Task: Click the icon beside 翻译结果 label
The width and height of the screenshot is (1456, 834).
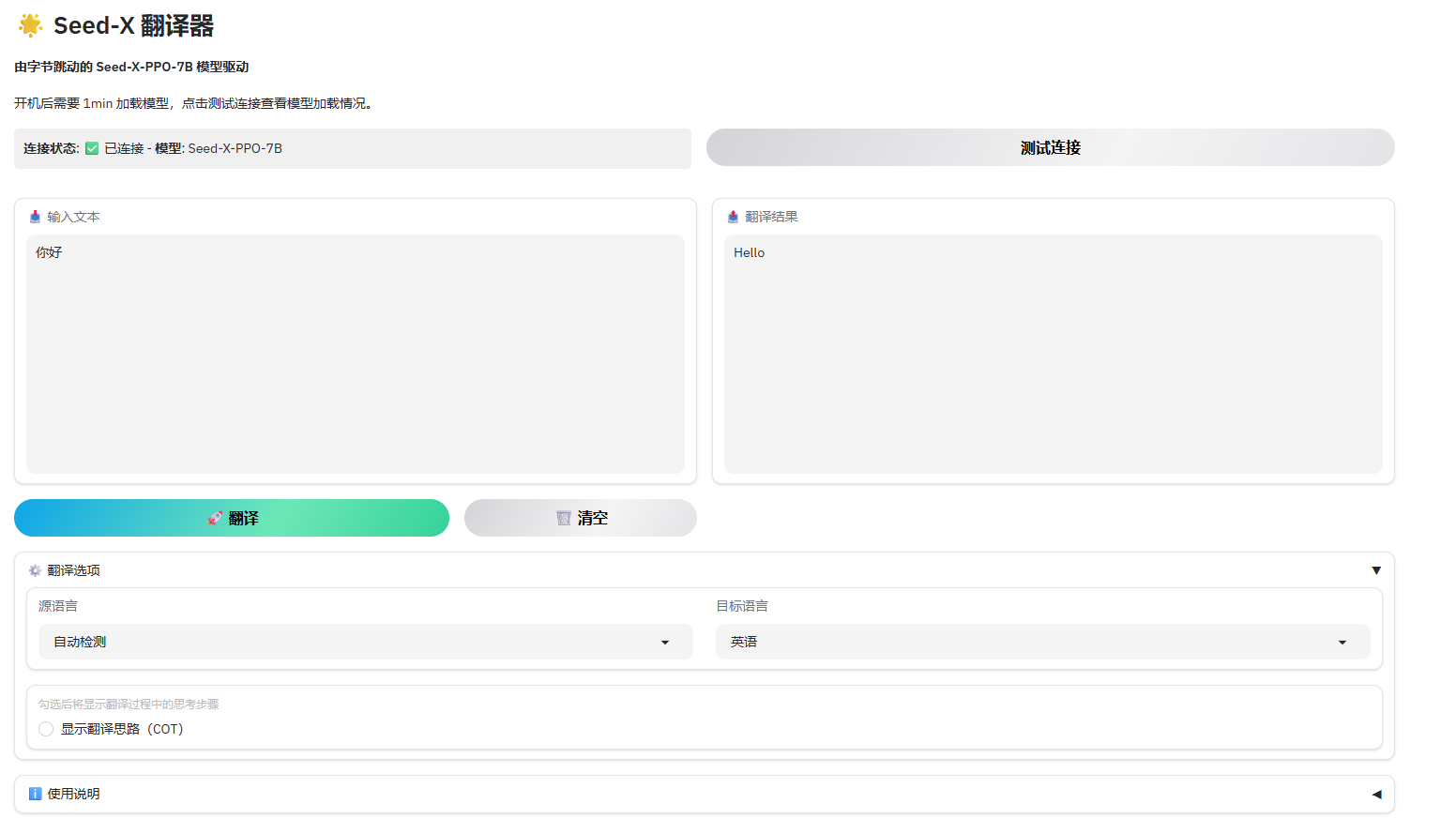Action: [733, 217]
